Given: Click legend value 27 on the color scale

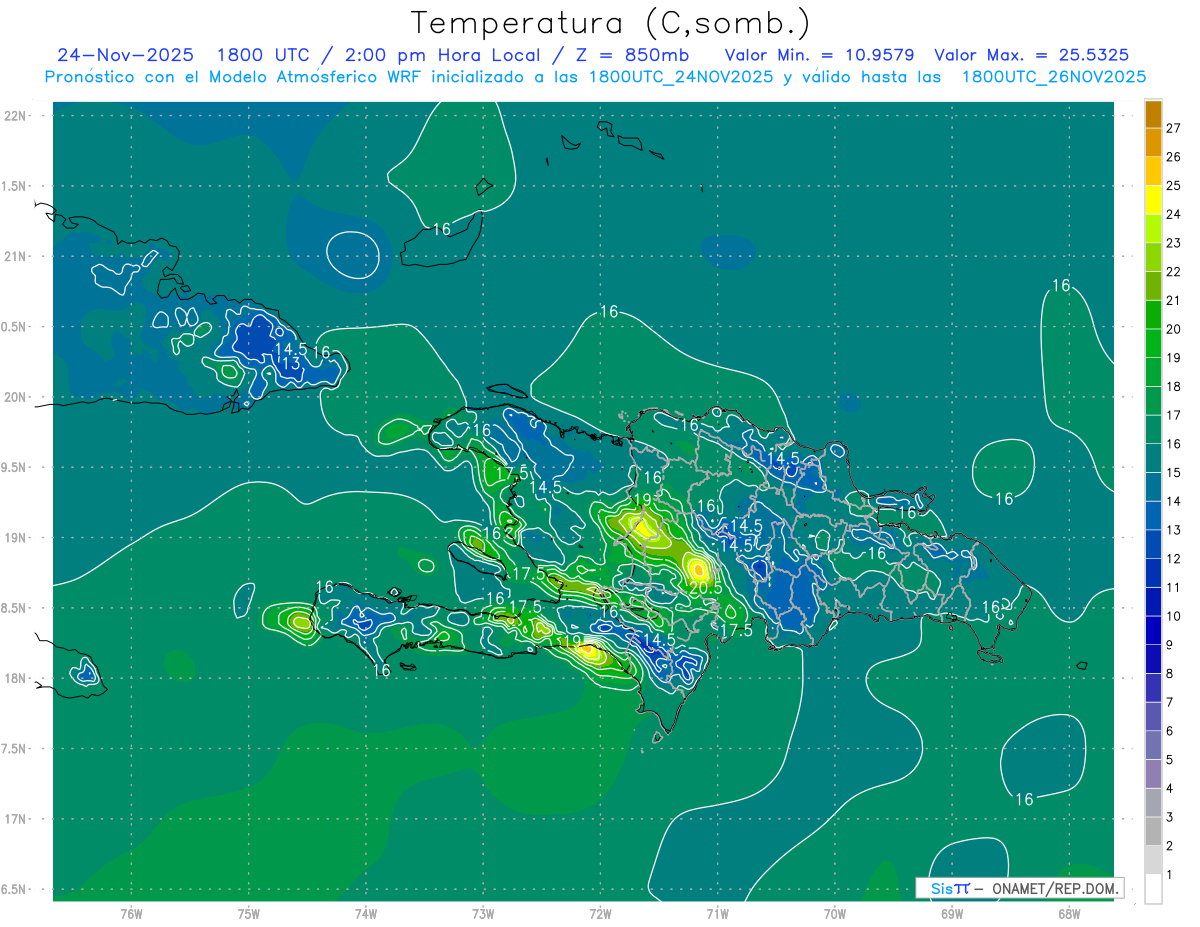Looking at the screenshot, I should coord(1173,128).
